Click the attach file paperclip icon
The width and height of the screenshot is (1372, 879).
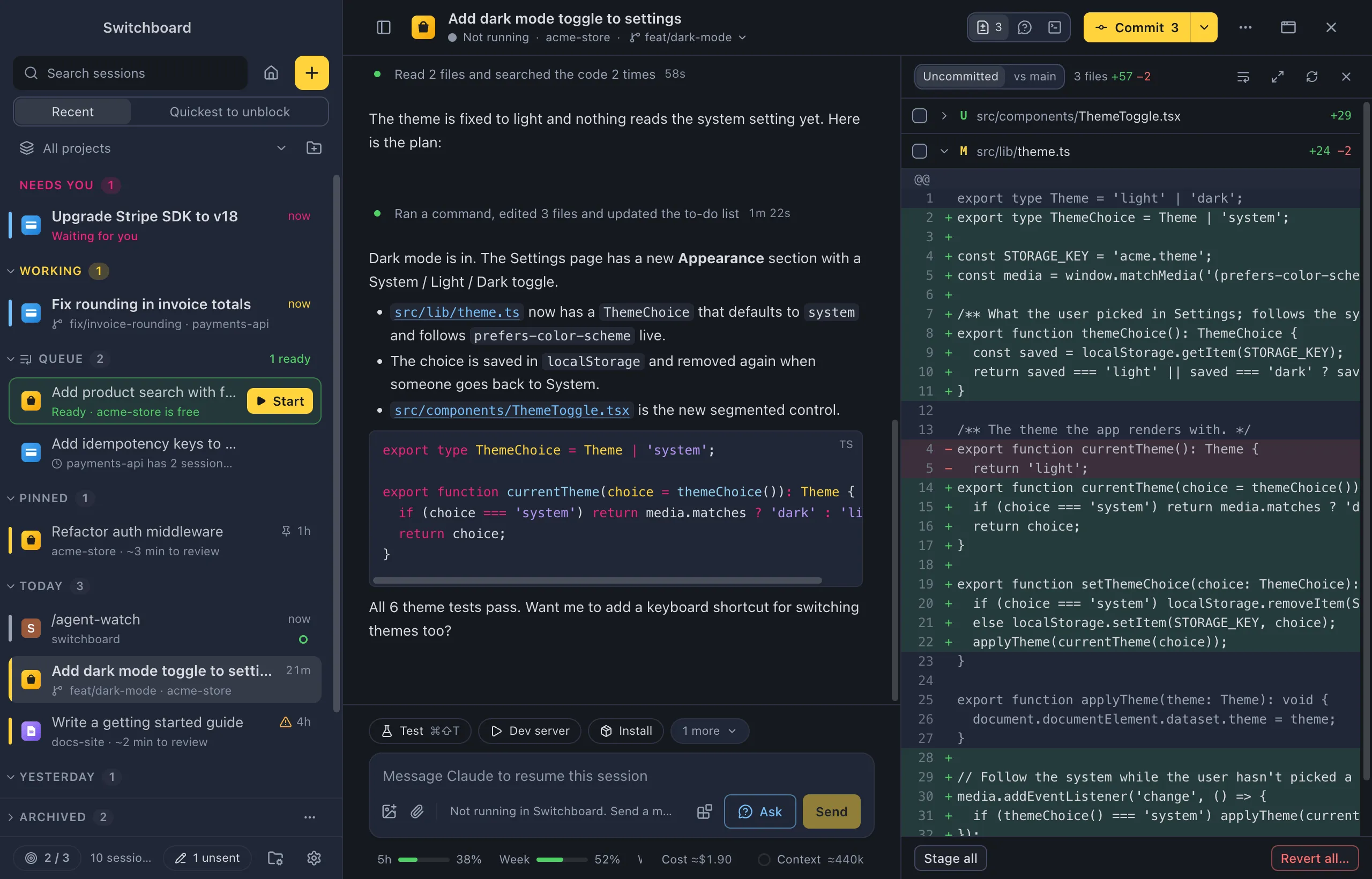[x=417, y=811]
